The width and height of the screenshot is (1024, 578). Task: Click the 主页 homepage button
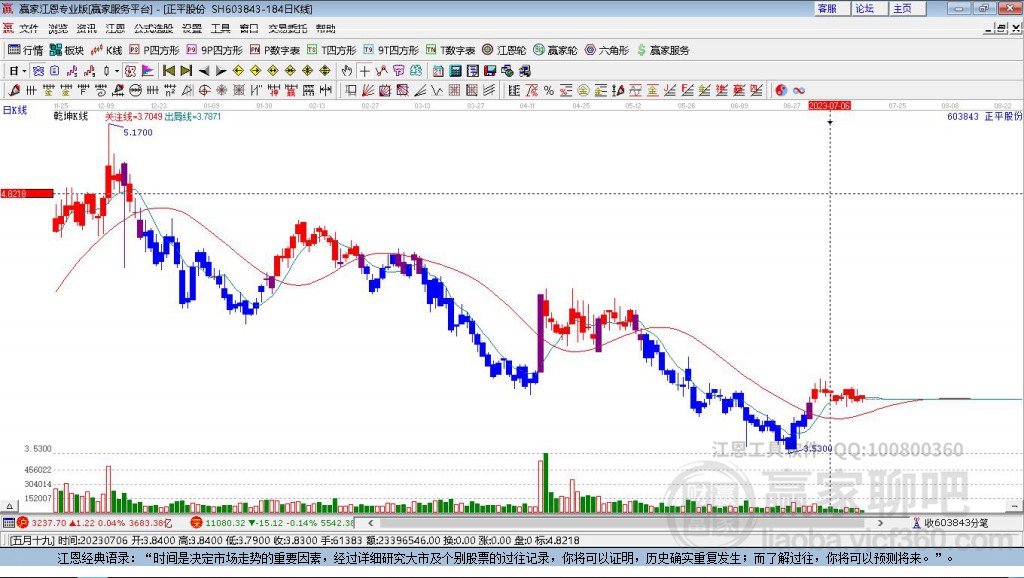903,8
